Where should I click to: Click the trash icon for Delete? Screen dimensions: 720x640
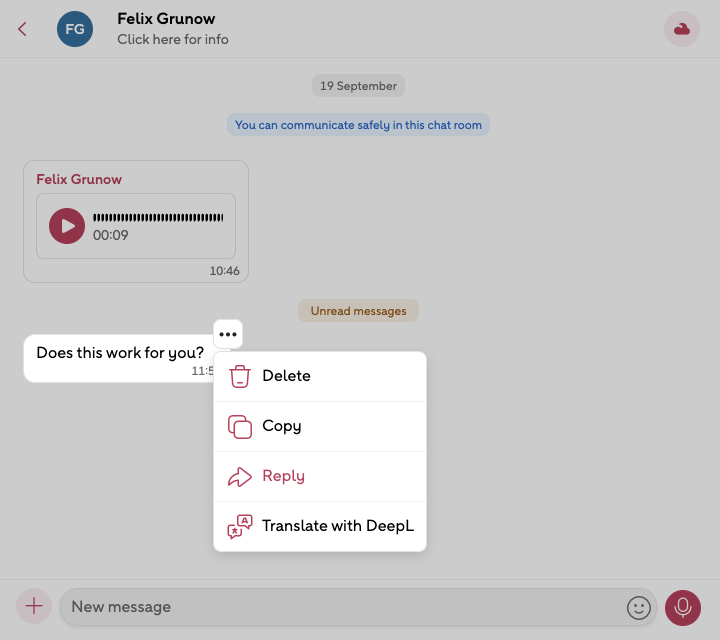point(240,376)
